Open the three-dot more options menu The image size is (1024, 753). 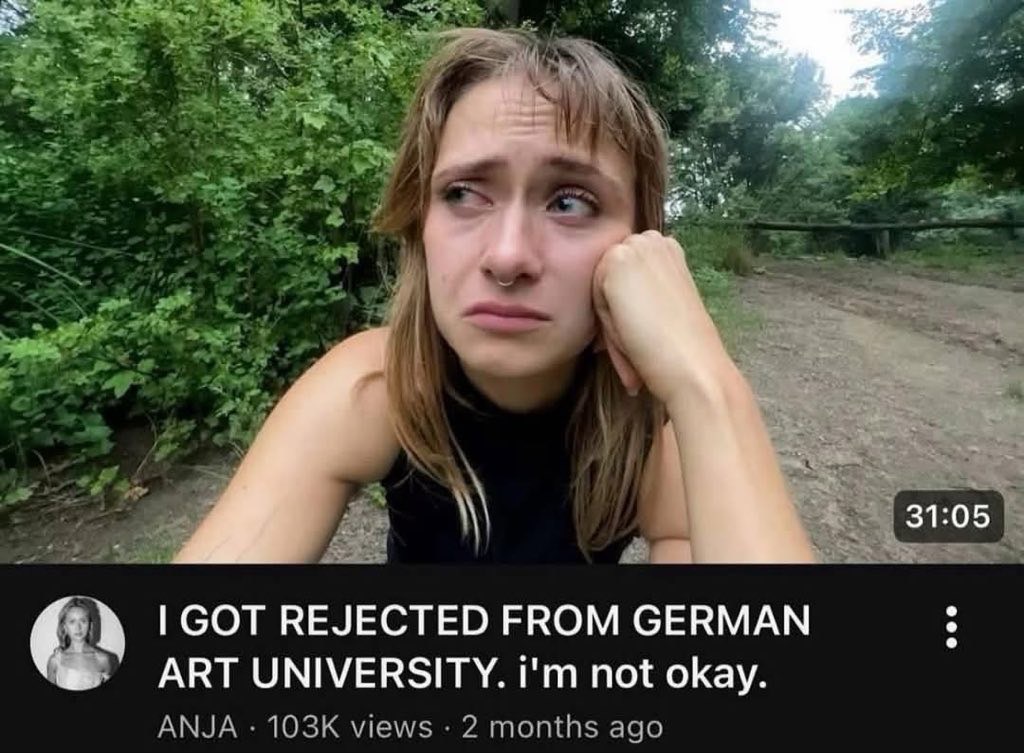point(951,627)
